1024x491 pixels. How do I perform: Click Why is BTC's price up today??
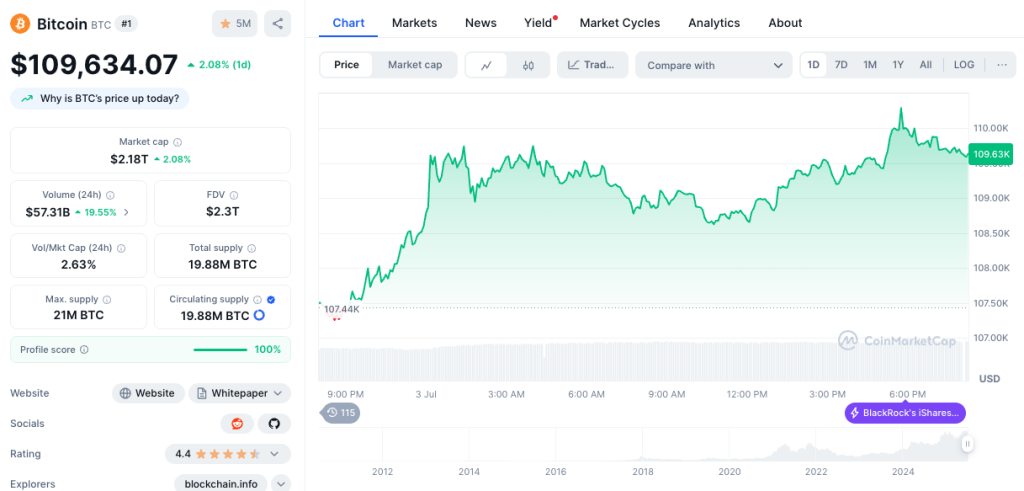(x=100, y=99)
